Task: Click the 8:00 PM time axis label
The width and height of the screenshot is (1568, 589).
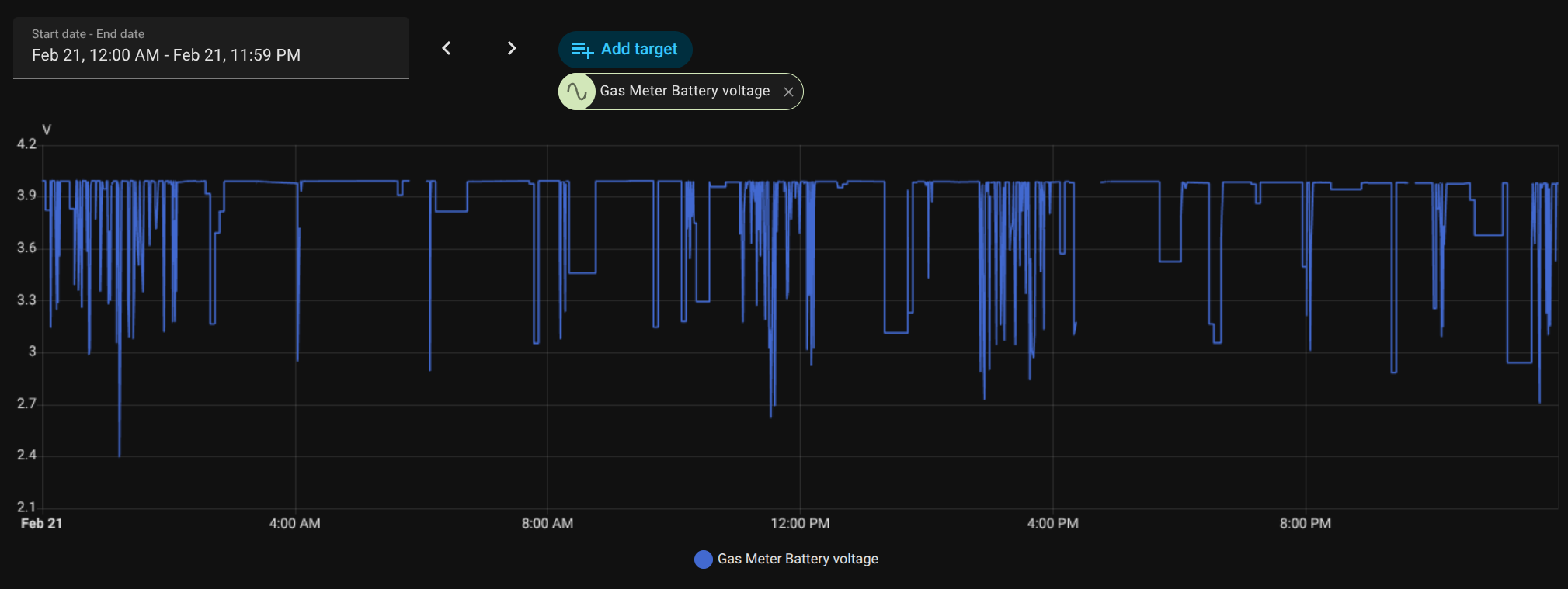Action: click(1306, 523)
